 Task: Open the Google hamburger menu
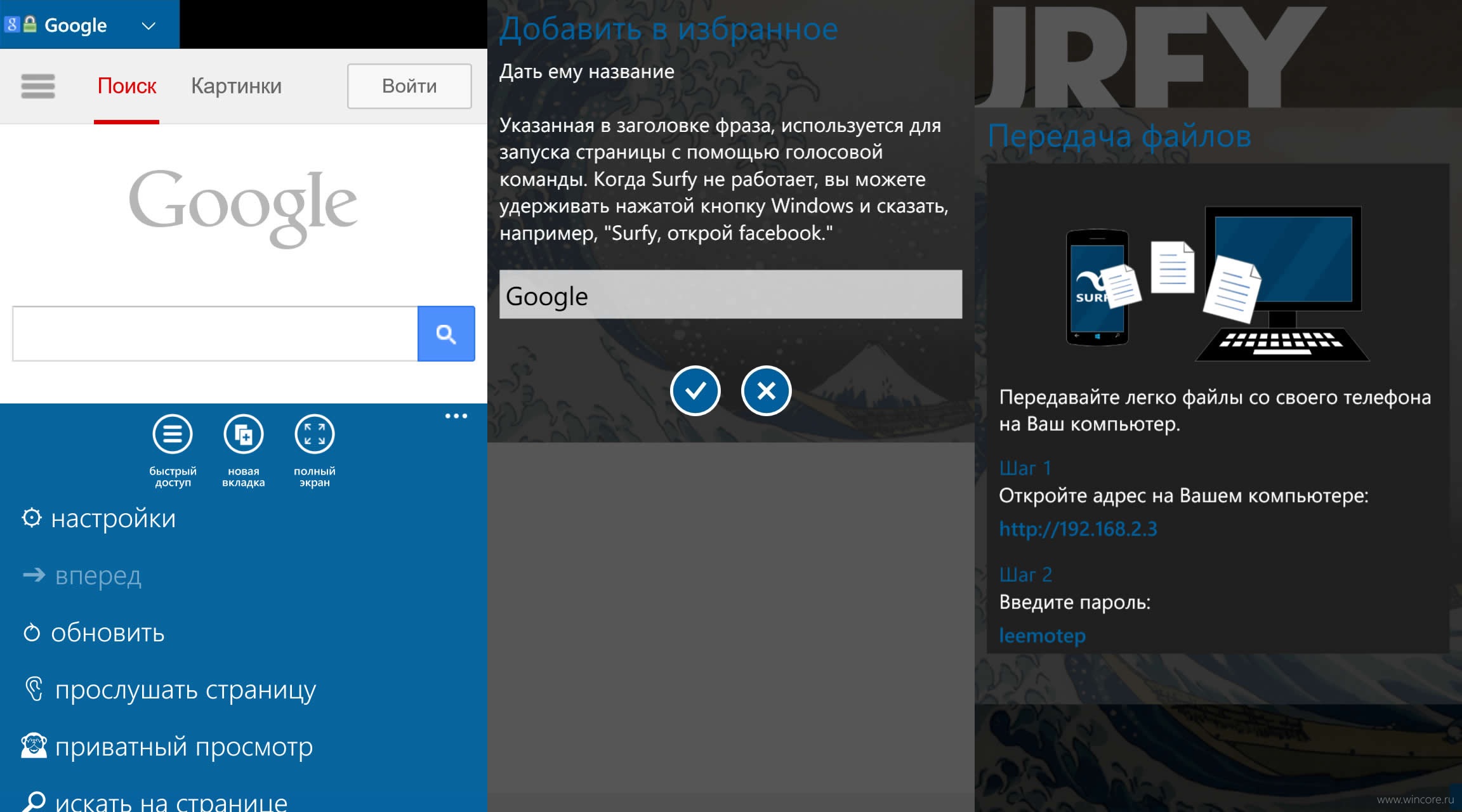point(38,86)
